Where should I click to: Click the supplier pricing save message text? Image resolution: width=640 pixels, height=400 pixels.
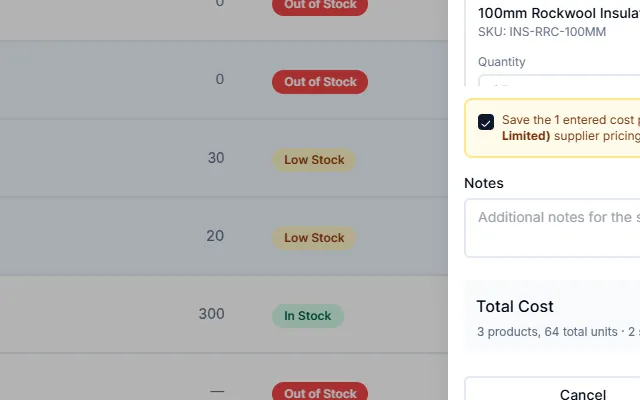coord(571,128)
